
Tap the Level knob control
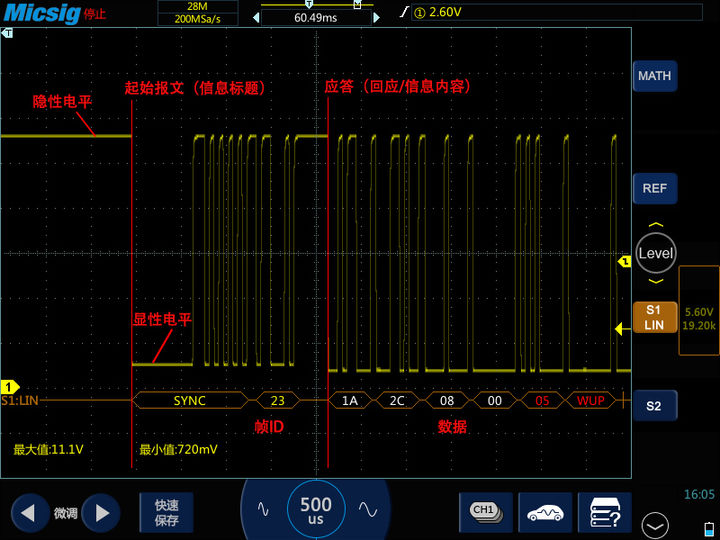tap(656, 253)
